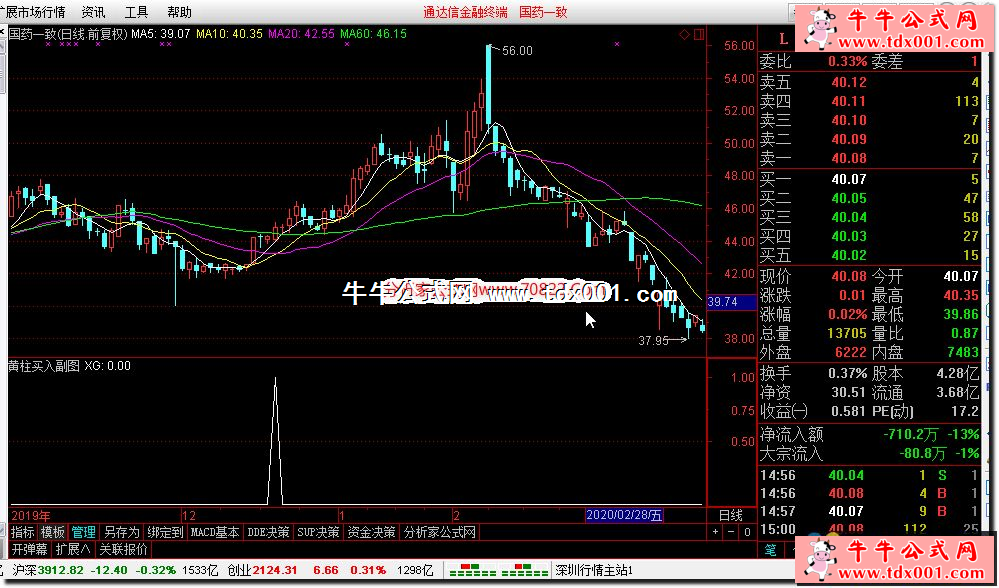Click the 另存为 button
This screenshot has width=999, height=588.
point(122,533)
